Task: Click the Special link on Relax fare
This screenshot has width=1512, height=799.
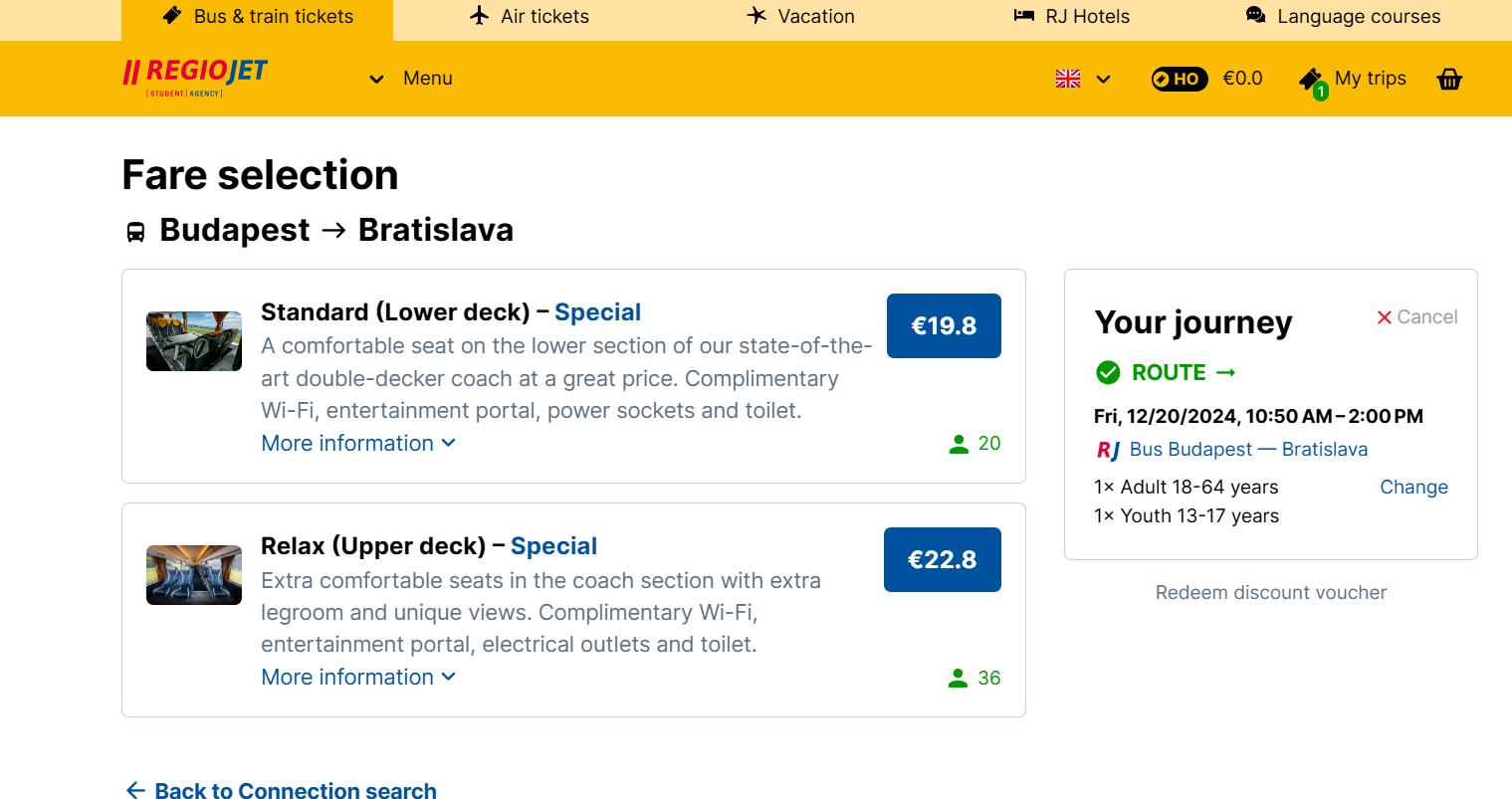Action: [x=553, y=546]
